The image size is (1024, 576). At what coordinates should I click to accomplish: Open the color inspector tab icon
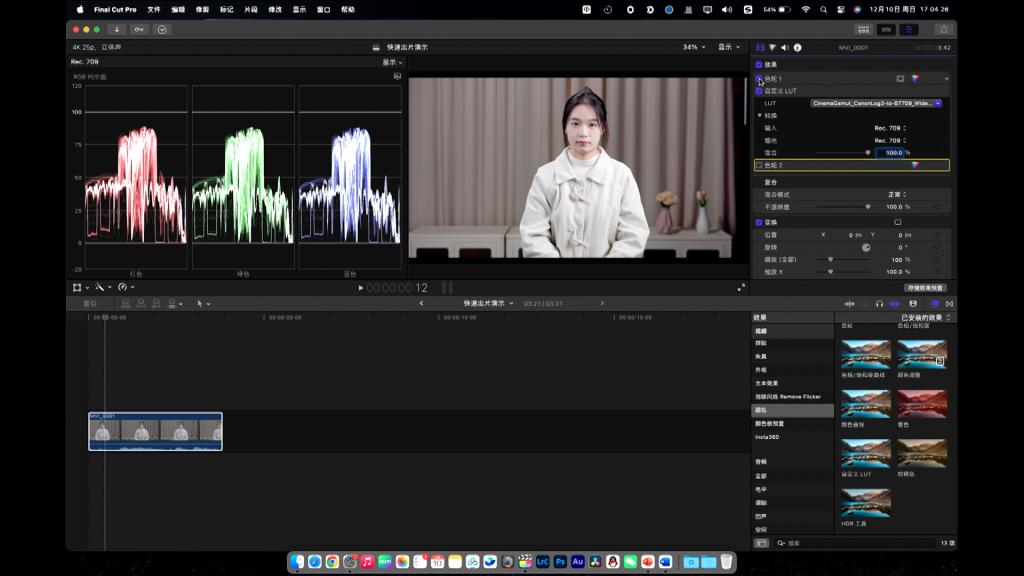(772, 47)
